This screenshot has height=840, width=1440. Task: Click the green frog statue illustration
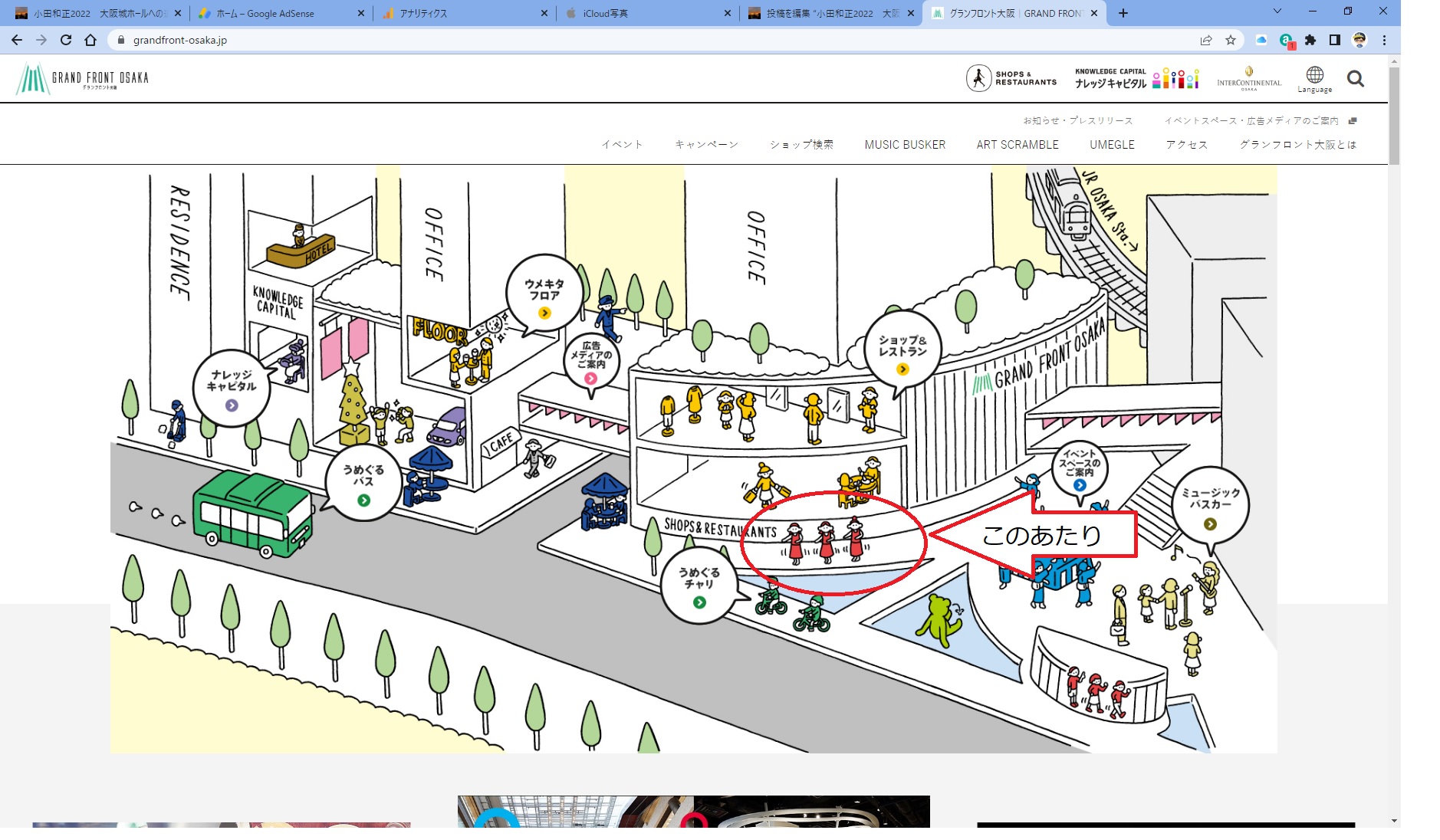coord(940,620)
